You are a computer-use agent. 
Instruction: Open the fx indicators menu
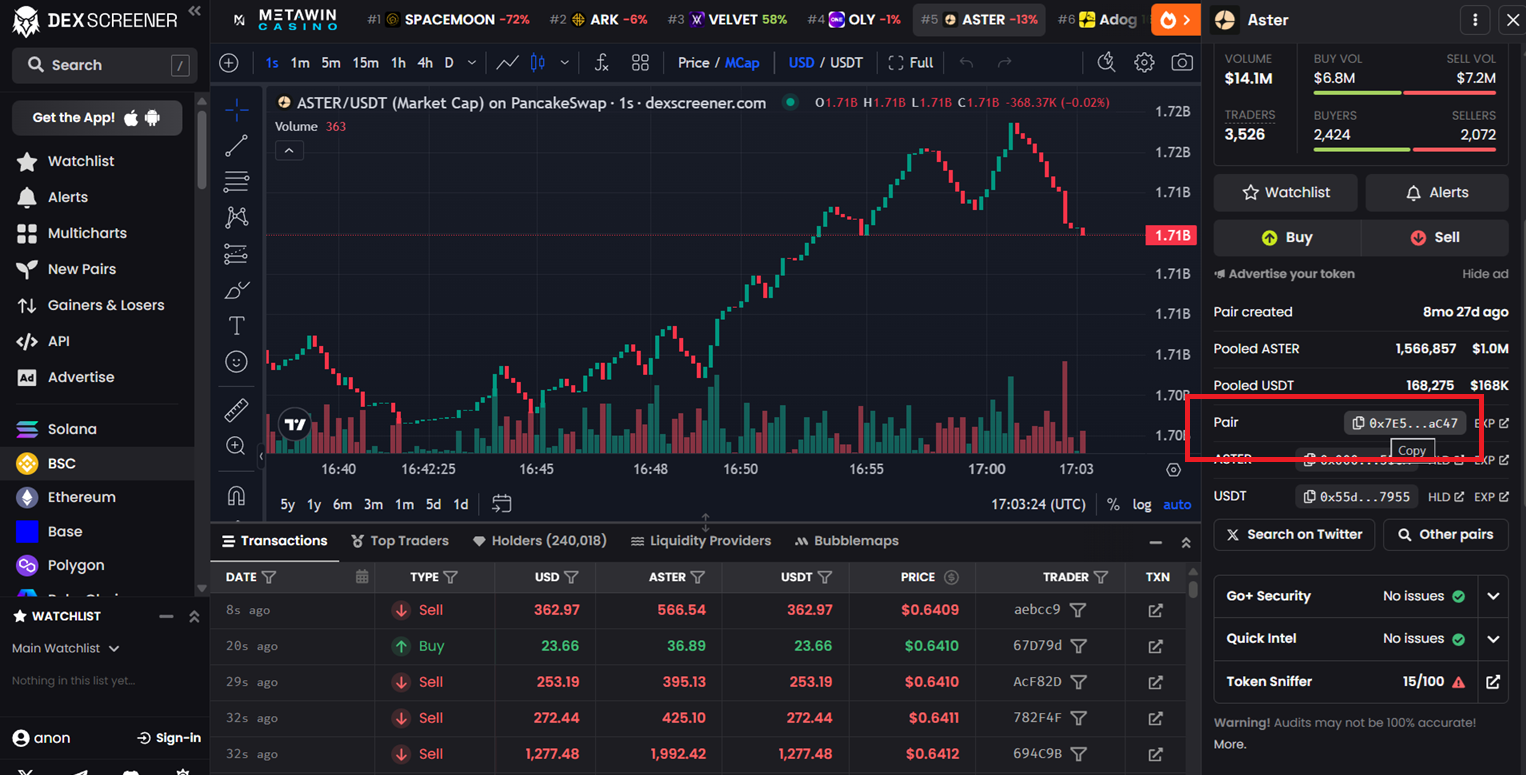[601, 63]
